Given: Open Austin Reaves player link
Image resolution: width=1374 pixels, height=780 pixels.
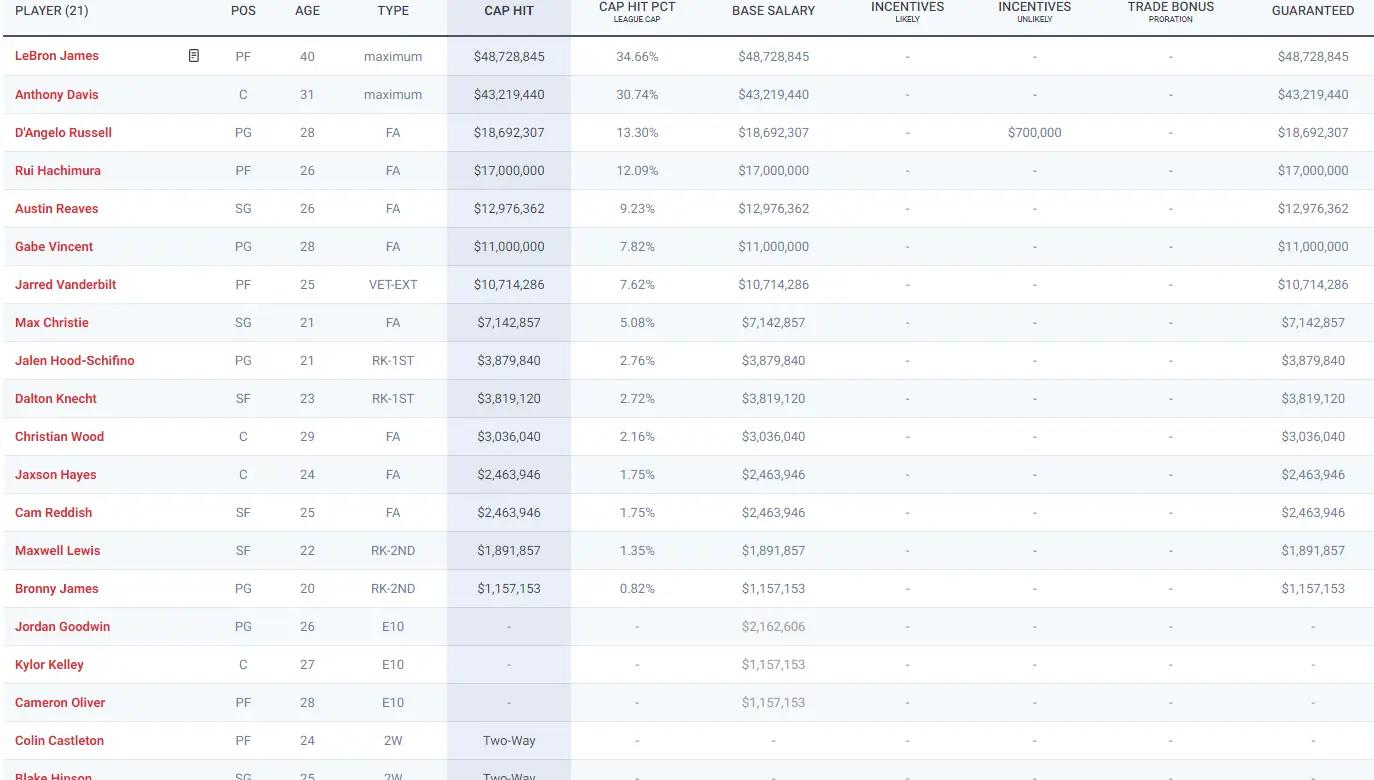Looking at the screenshot, I should [57, 208].
